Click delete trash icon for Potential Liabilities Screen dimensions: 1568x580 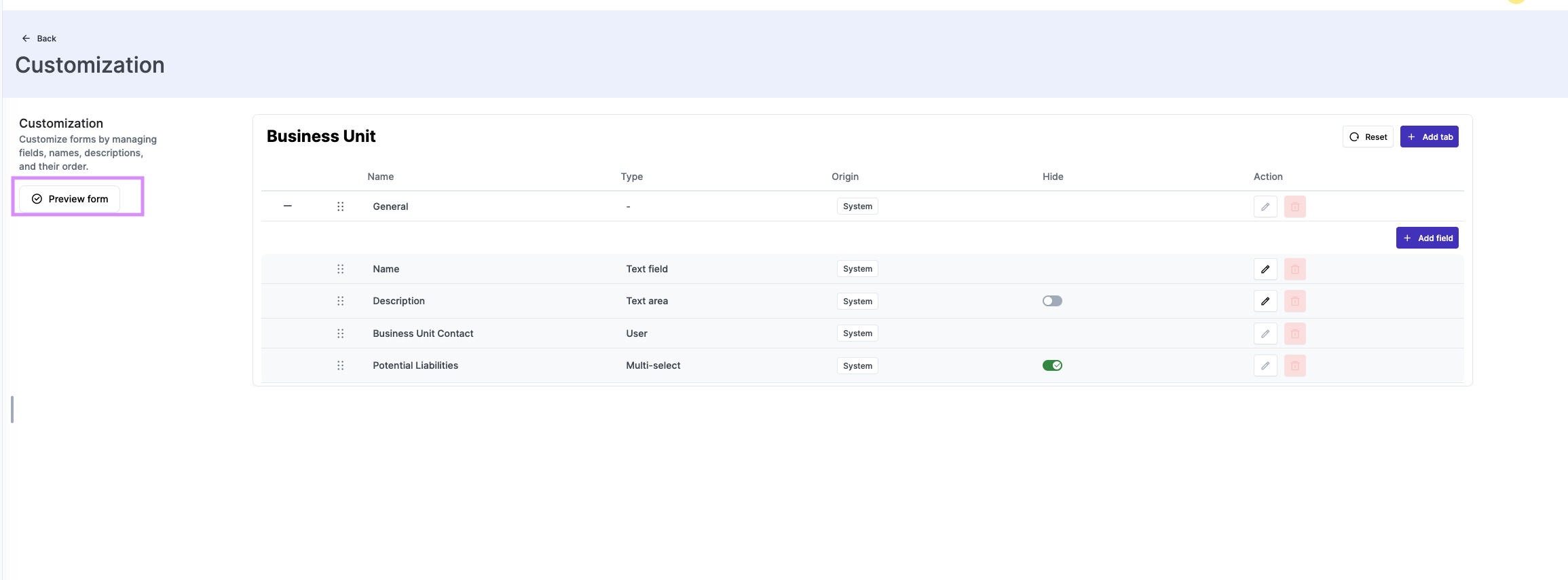click(1294, 365)
